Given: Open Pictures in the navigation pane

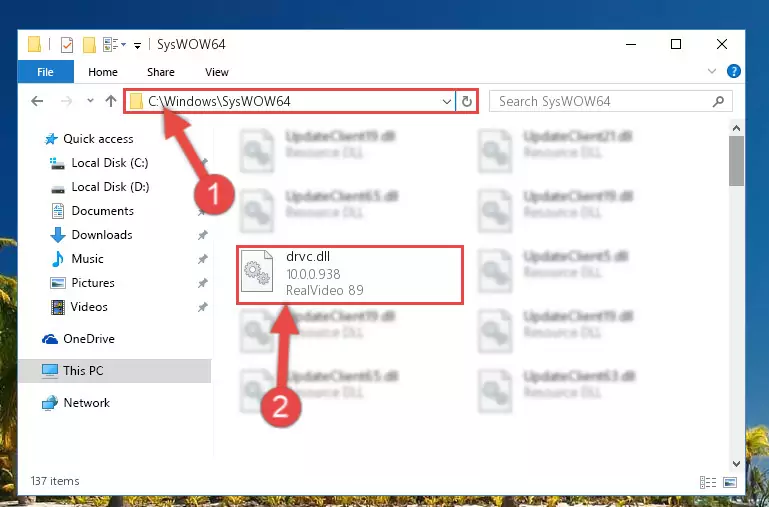Looking at the screenshot, I should (x=93, y=283).
